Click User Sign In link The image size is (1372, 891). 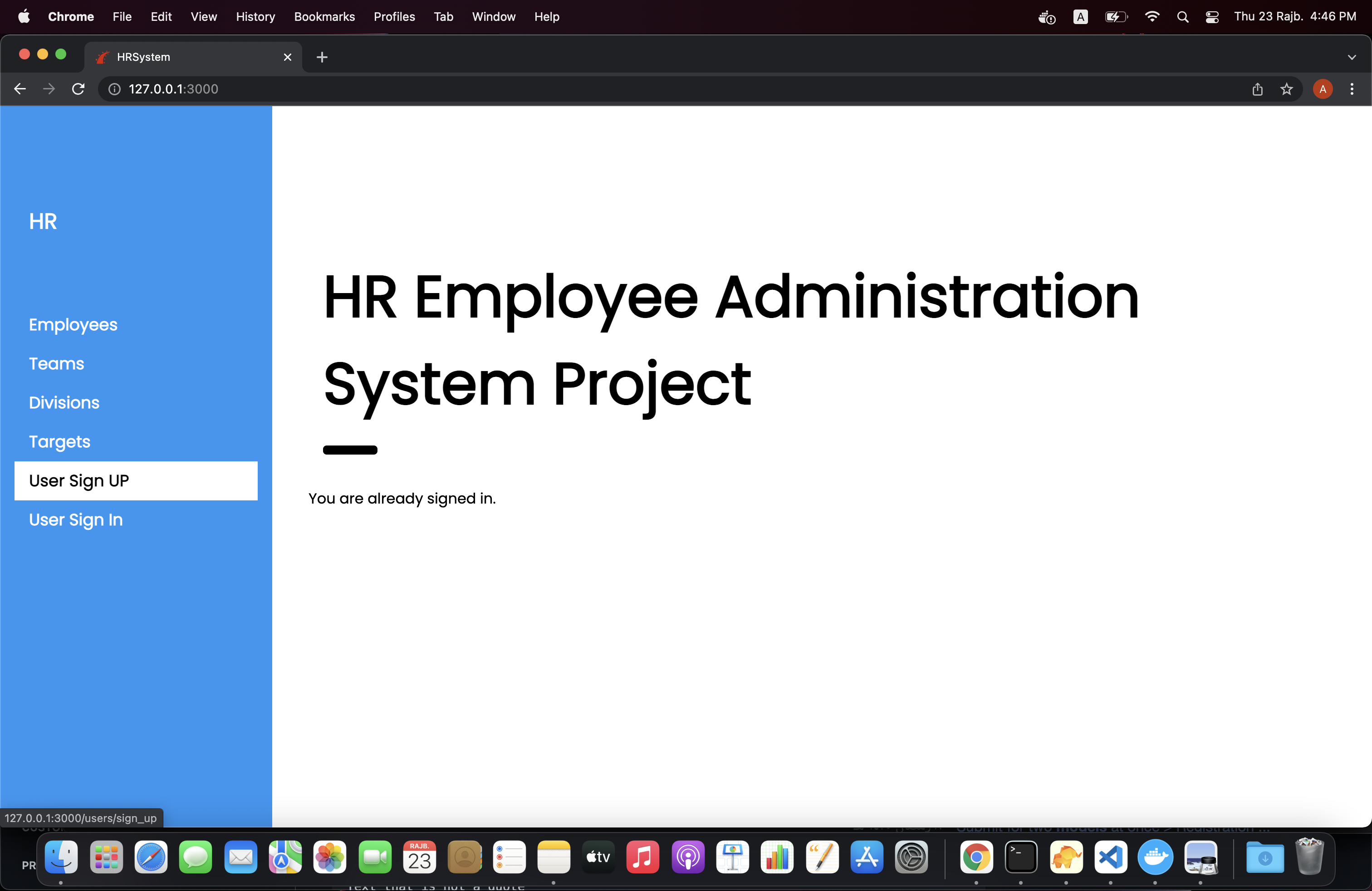[75, 520]
